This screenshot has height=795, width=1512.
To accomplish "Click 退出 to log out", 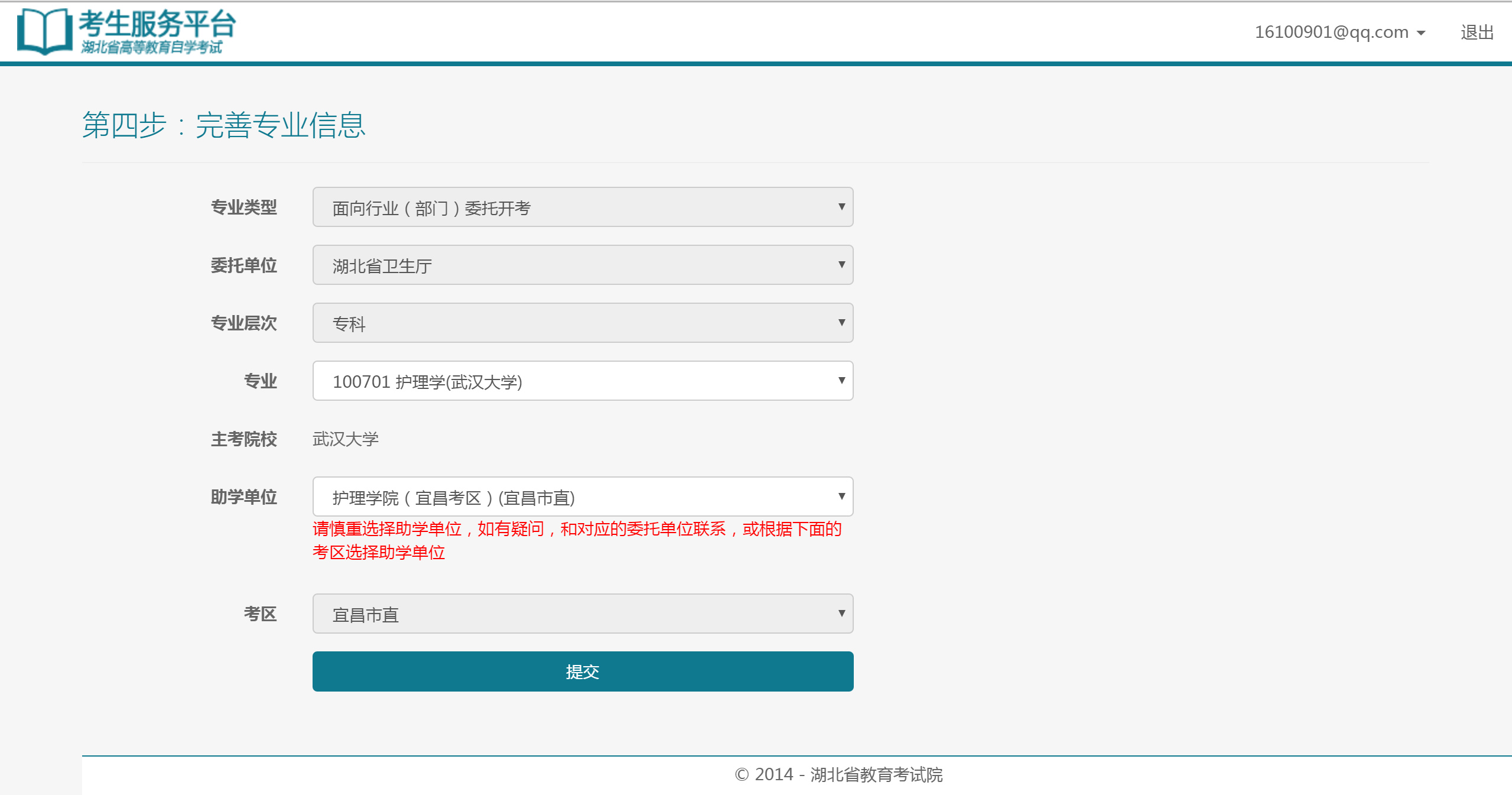I will (x=1477, y=32).
